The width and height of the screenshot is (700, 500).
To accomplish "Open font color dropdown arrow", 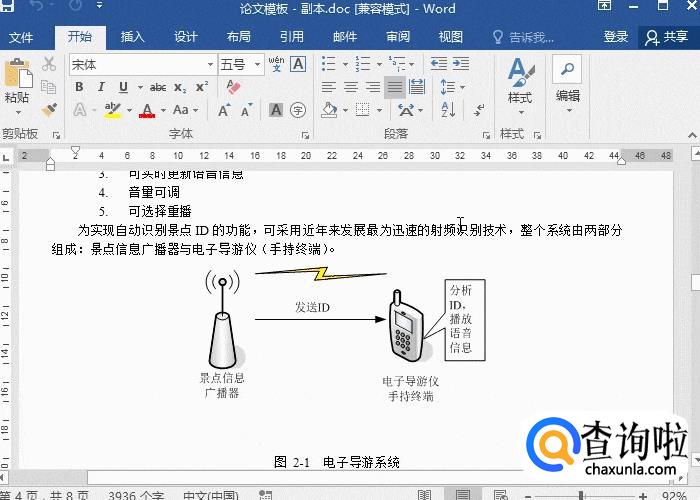I will click(x=163, y=110).
